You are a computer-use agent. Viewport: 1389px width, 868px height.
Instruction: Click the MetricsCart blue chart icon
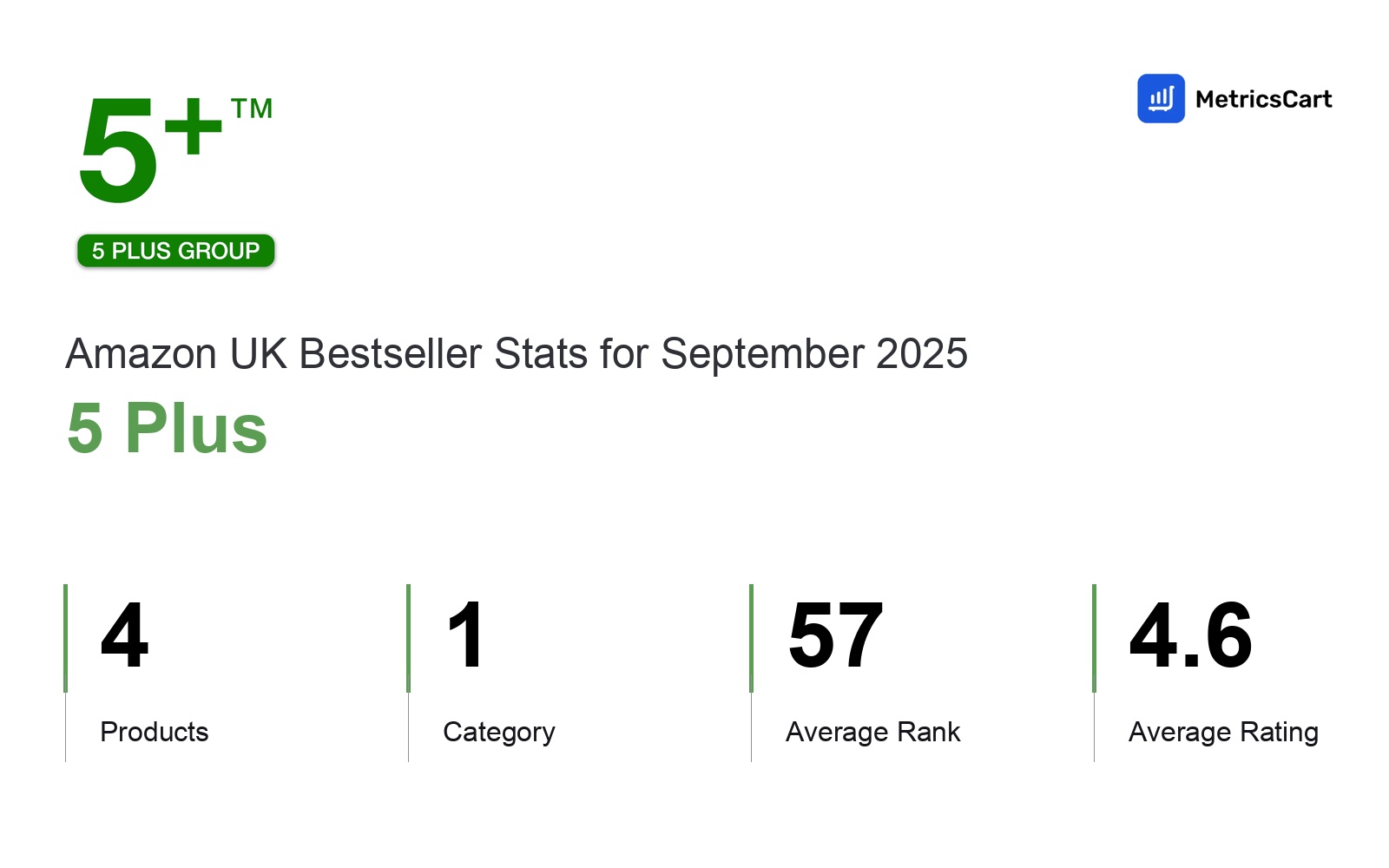pyautogui.click(x=1161, y=99)
